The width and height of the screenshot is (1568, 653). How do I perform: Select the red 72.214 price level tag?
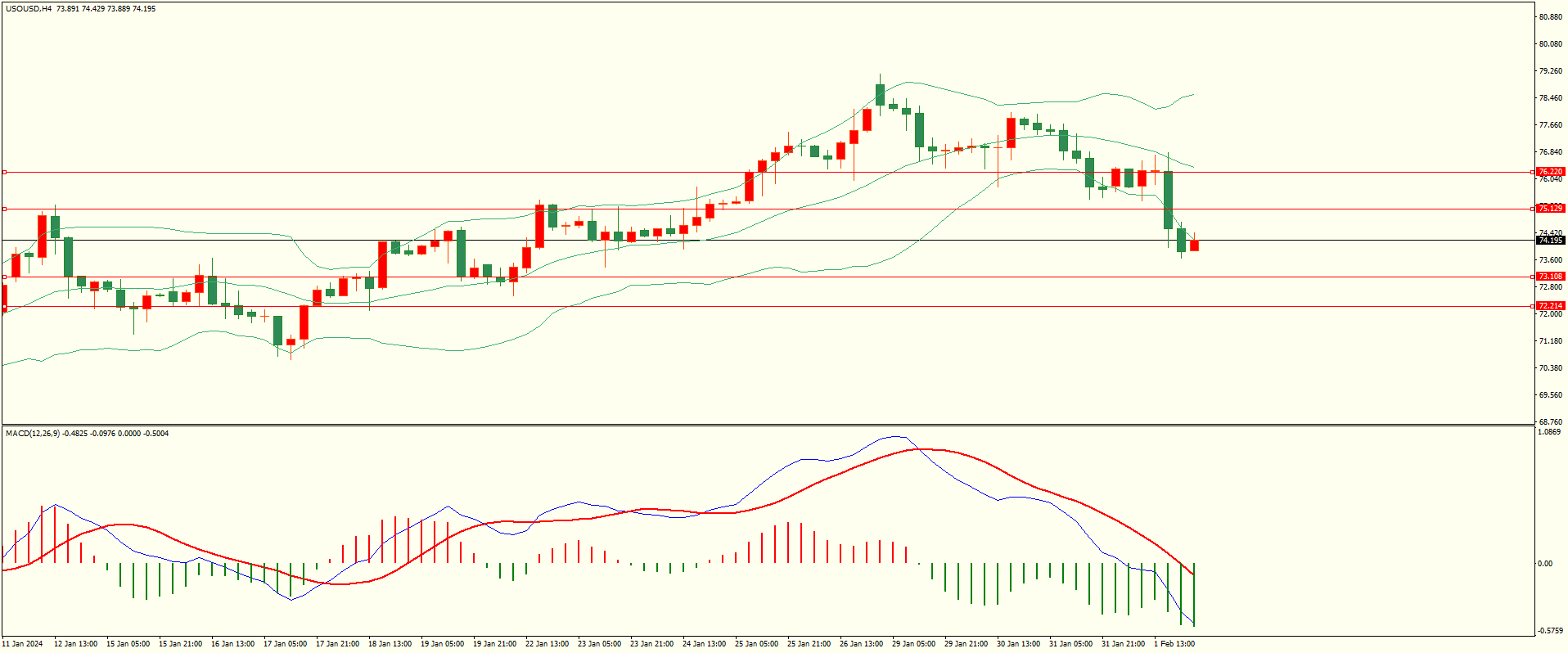(x=1551, y=306)
